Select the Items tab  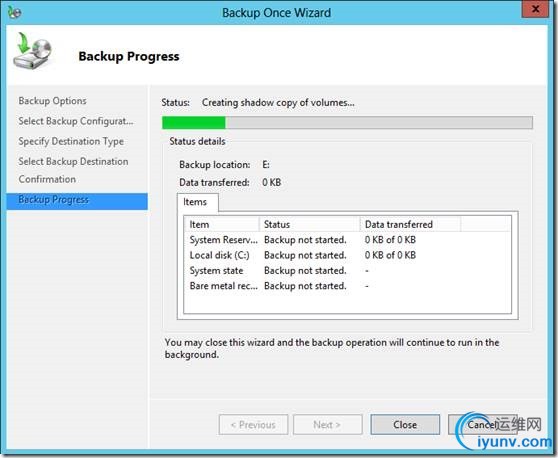198,202
